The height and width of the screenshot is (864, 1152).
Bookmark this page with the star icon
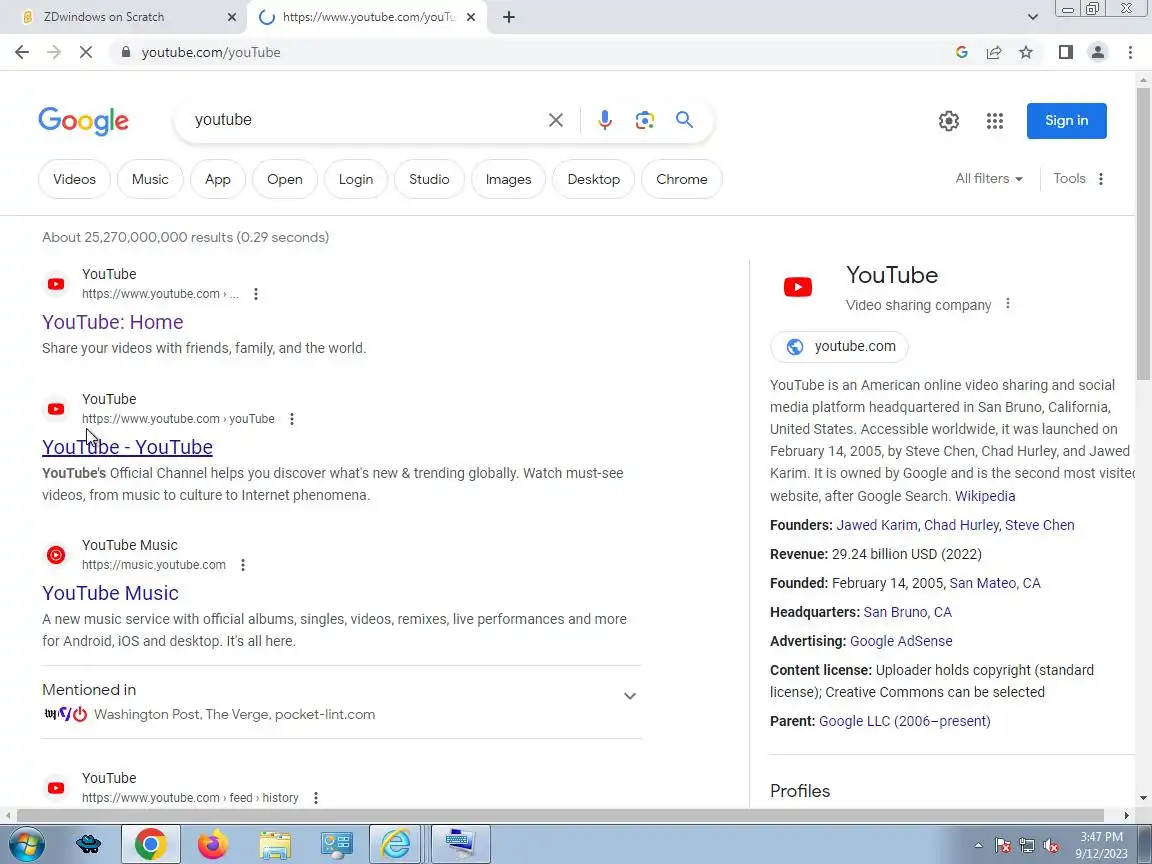coord(1026,52)
